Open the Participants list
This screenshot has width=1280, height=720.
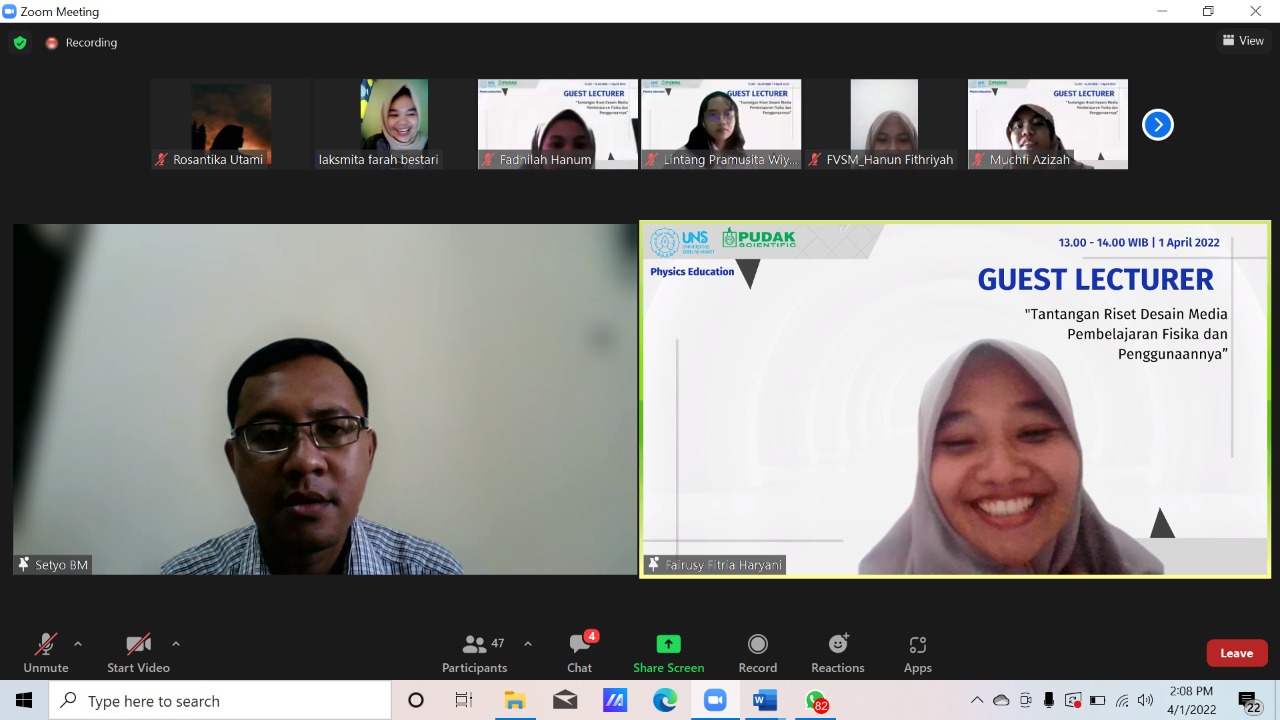click(474, 652)
